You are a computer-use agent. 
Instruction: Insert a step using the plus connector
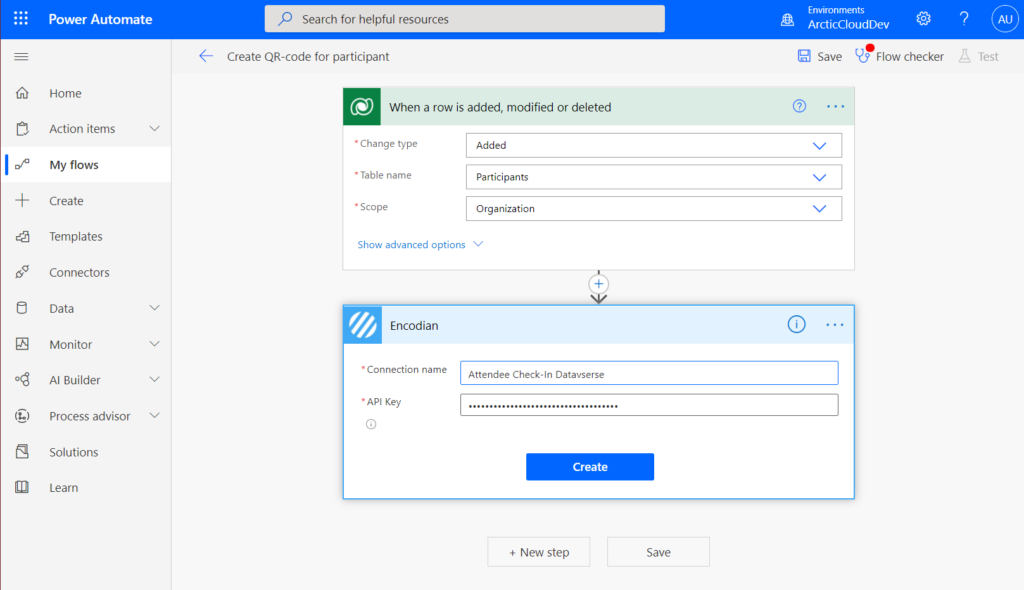click(598, 284)
